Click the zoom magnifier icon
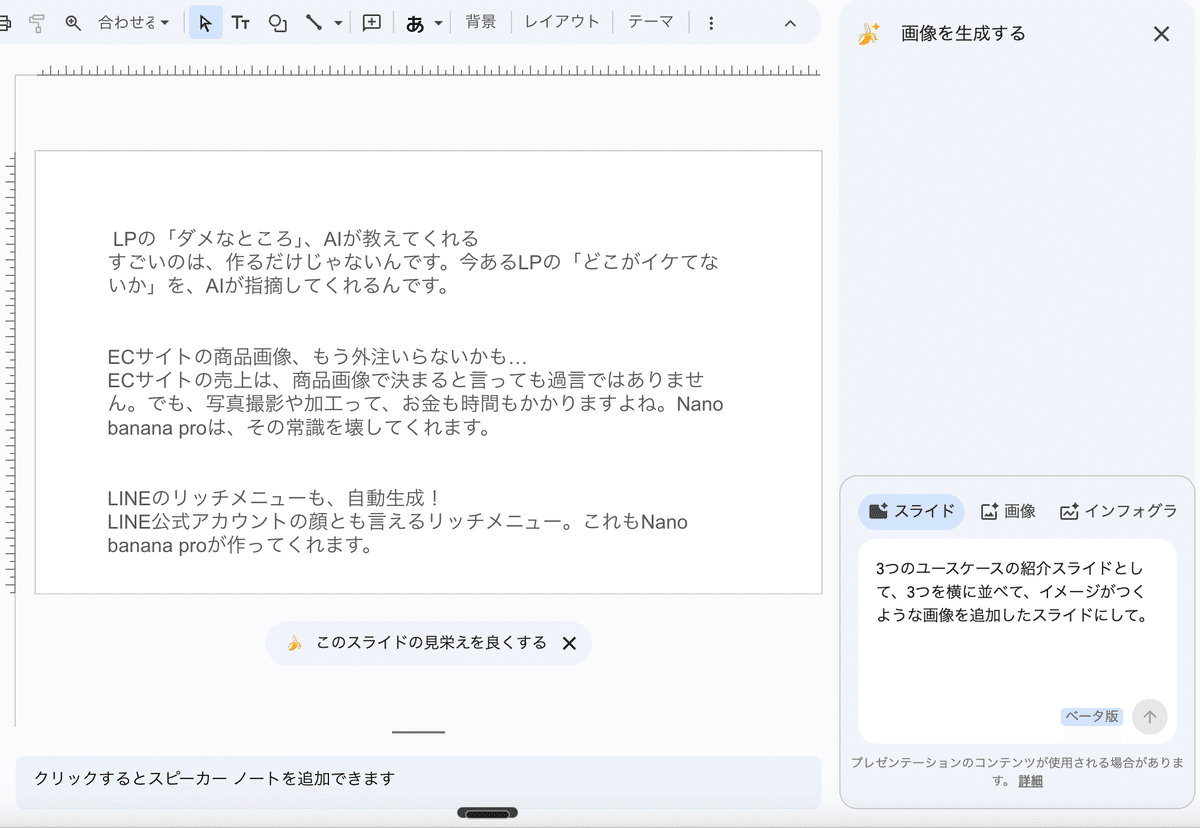The image size is (1200, 828). tap(73, 22)
